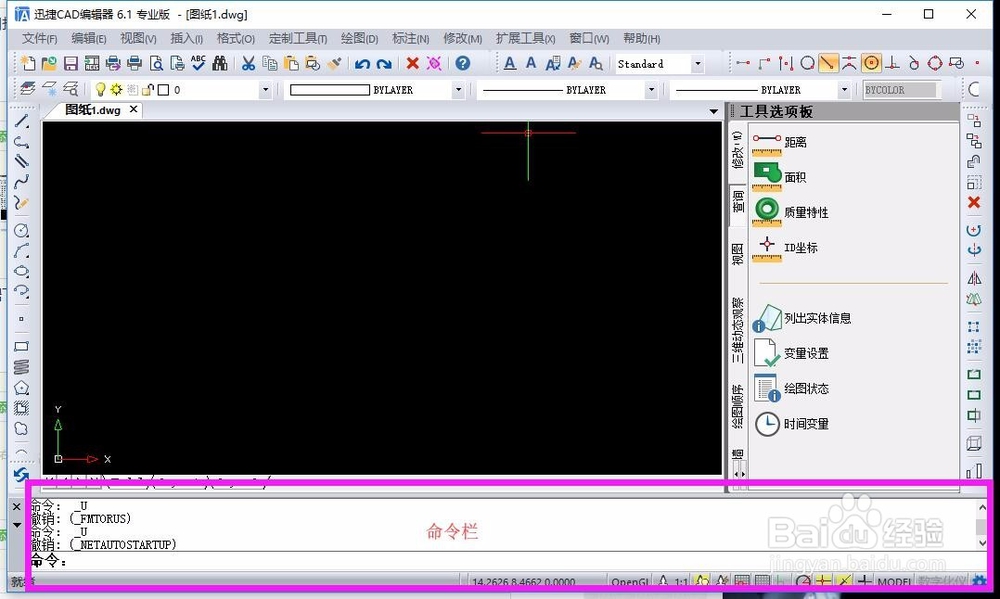Image resolution: width=1000 pixels, height=599 pixels.
Task: Toggle the perpendicular snap button
Action: (x=892, y=63)
